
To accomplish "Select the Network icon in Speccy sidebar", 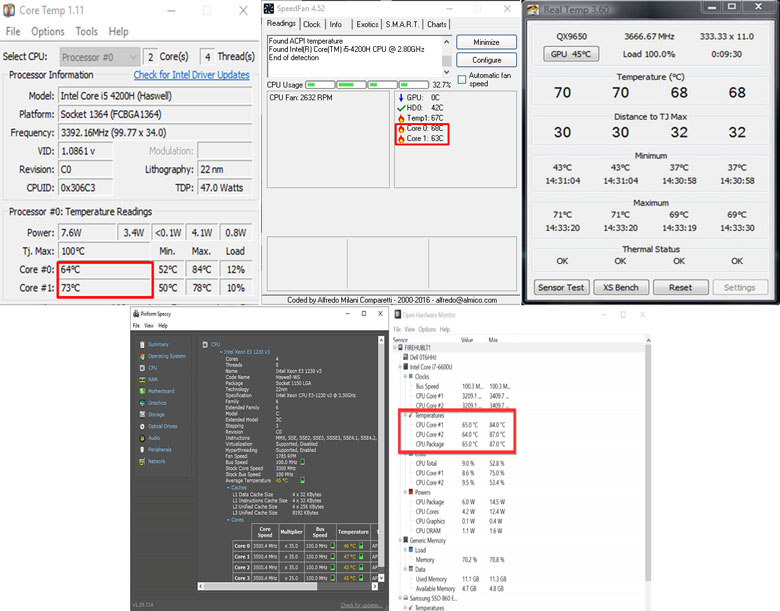I will (140, 461).
